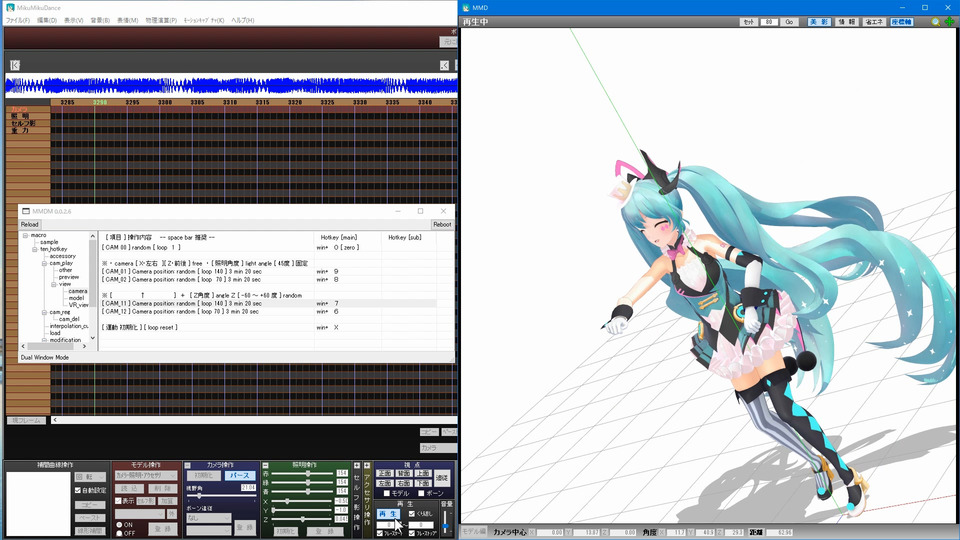Click frame 3300 on the timeline ruler

pyautogui.click(x=165, y=102)
